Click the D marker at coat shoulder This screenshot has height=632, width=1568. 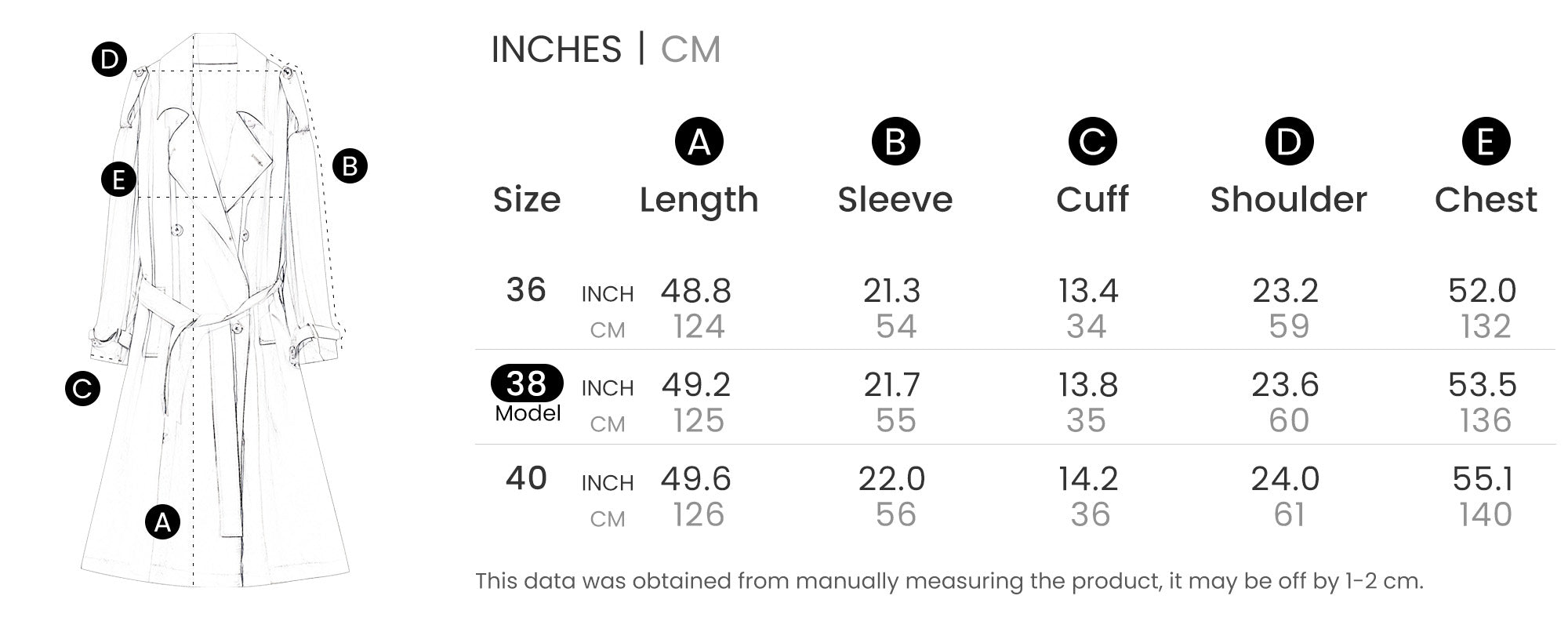click(109, 60)
